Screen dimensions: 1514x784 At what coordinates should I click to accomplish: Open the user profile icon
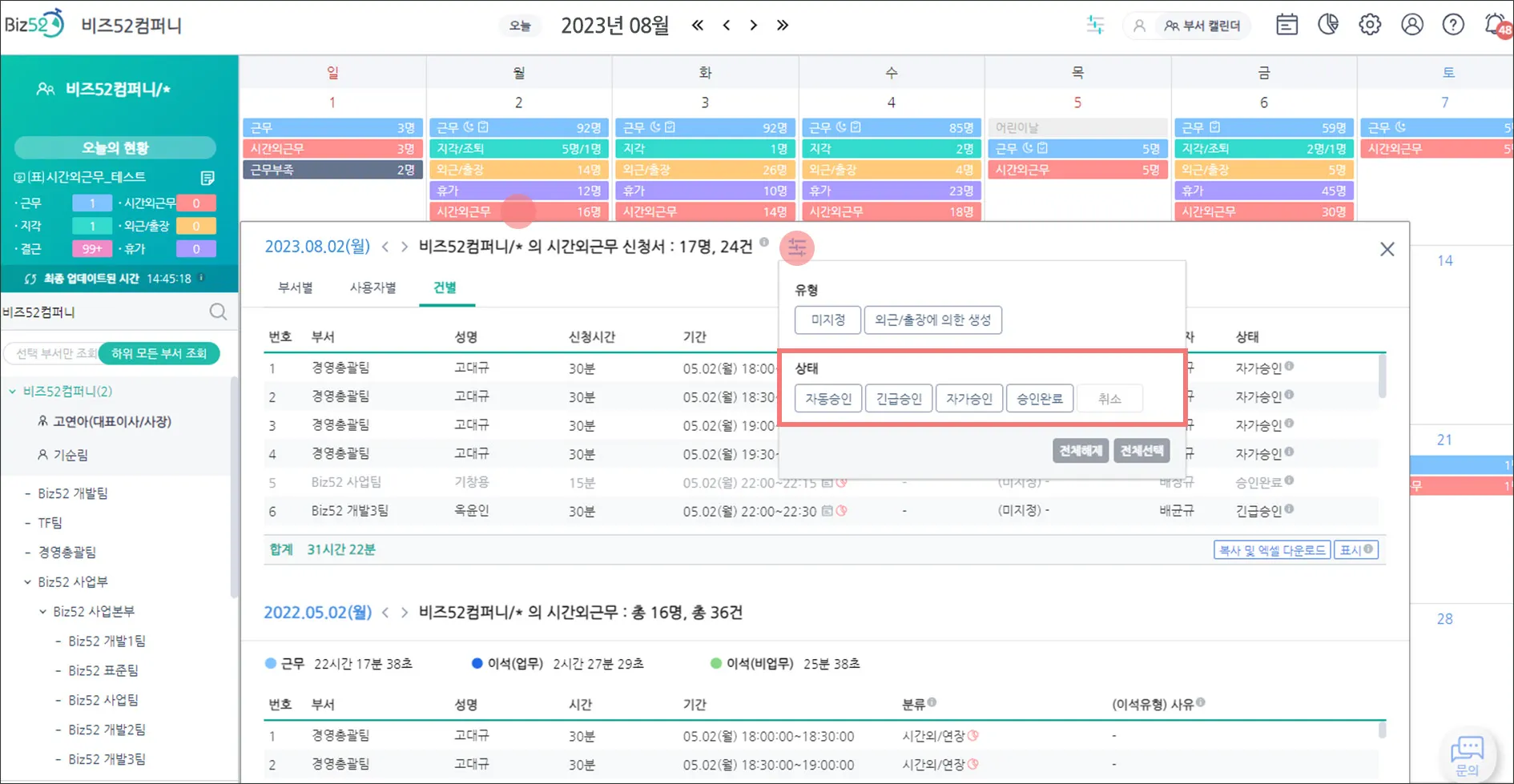(x=1412, y=25)
